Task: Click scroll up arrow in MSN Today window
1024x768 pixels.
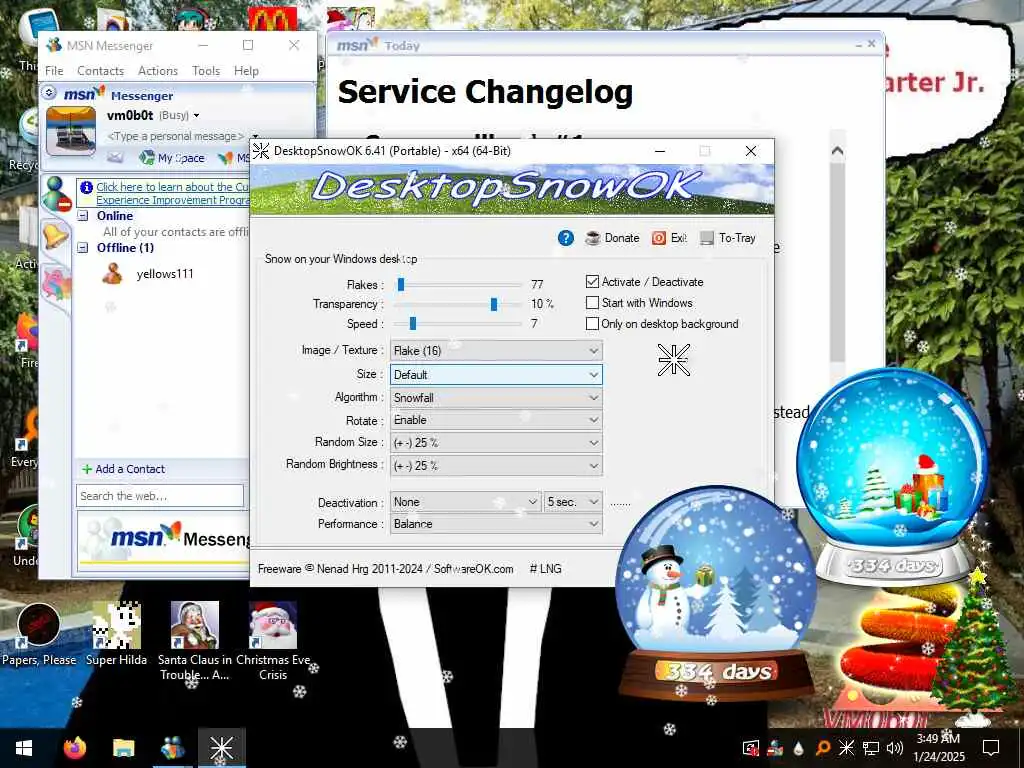Action: 837,151
